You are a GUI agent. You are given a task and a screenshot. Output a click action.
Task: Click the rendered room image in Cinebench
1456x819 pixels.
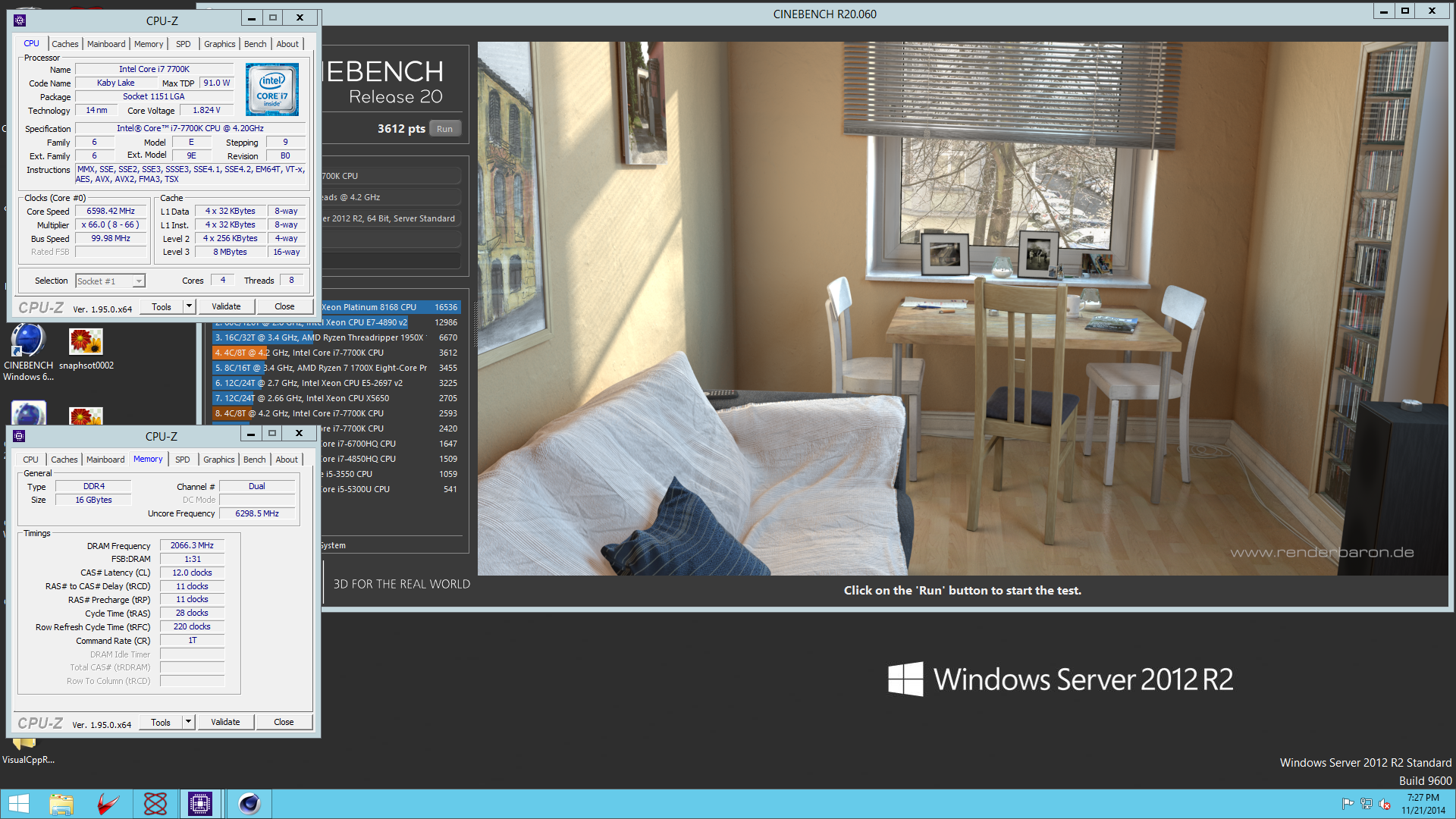pyautogui.click(x=962, y=308)
